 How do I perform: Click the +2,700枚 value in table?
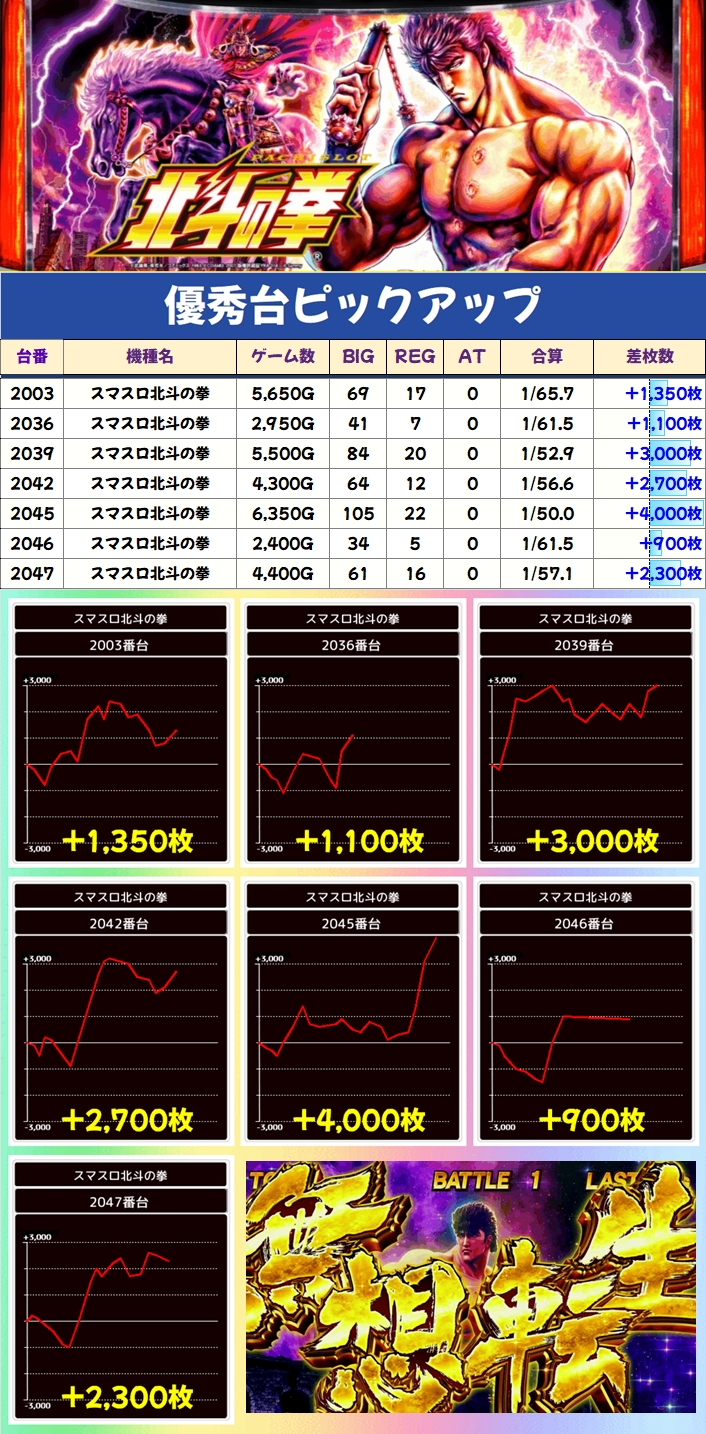662,484
